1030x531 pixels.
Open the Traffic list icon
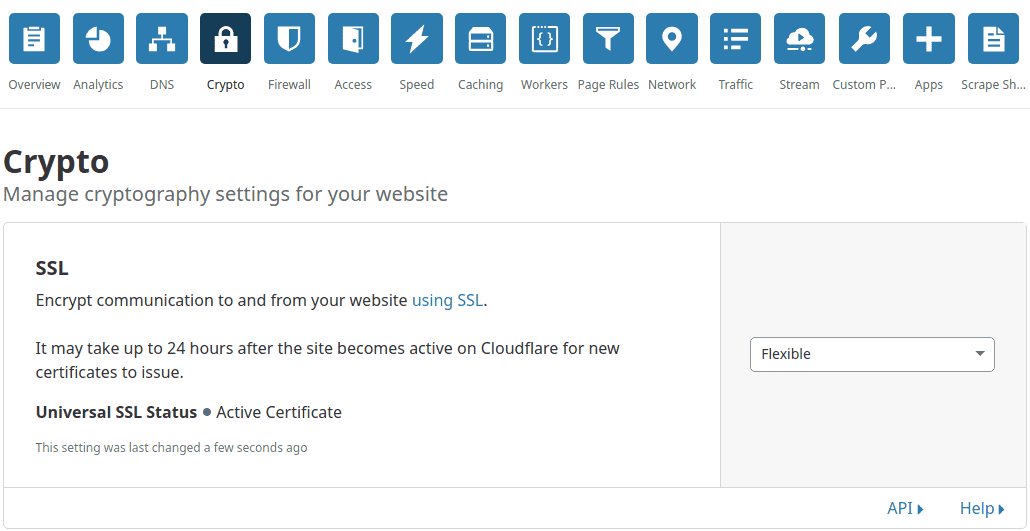[x=736, y=39]
